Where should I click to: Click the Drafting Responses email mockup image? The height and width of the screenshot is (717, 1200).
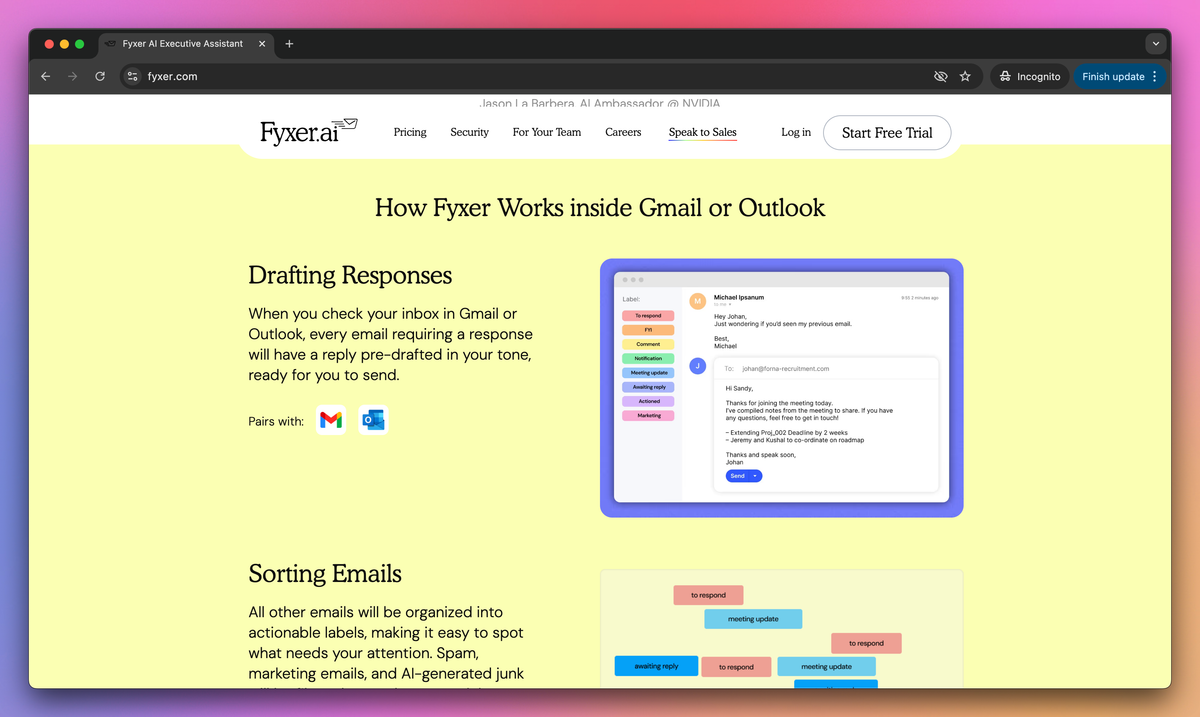[x=781, y=388]
